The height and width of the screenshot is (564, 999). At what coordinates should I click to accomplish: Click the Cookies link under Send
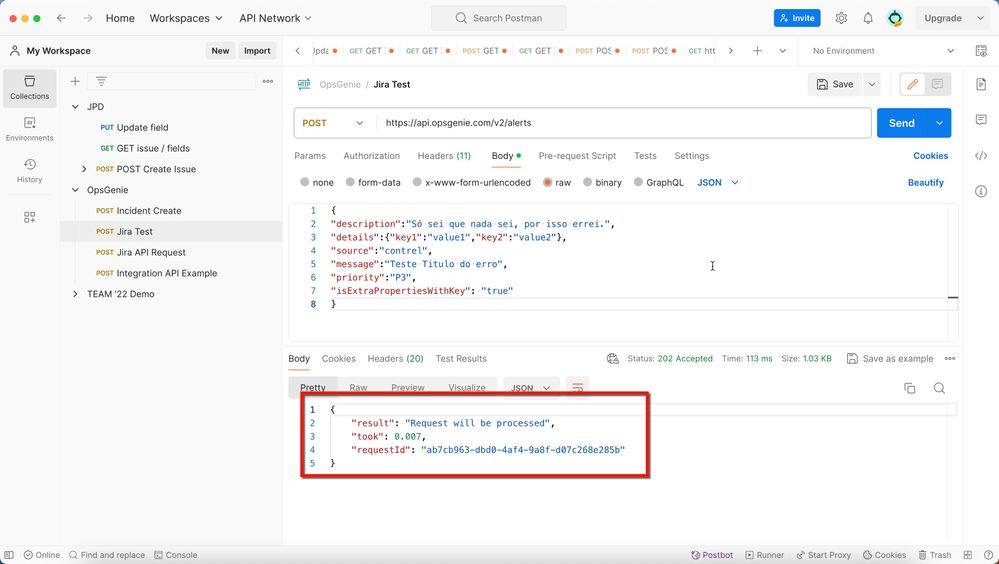pyautogui.click(x=930, y=155)
